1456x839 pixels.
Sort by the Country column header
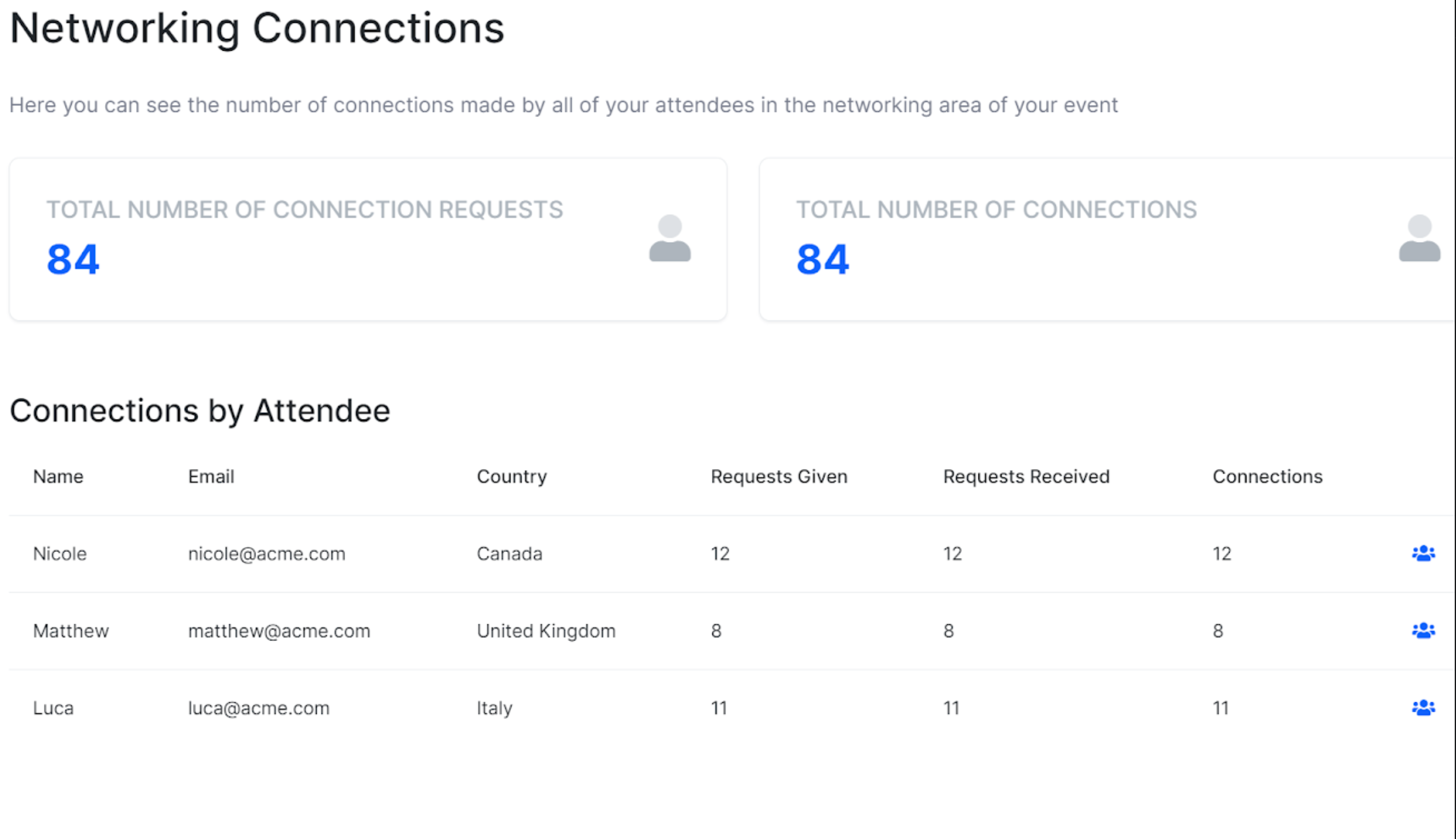click(x=512, y=476)
